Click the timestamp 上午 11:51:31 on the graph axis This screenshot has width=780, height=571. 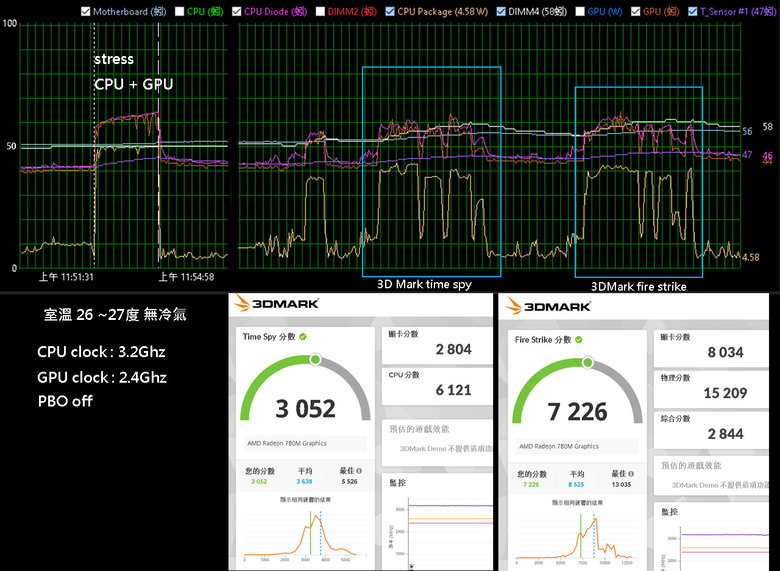tap(66, 277)
